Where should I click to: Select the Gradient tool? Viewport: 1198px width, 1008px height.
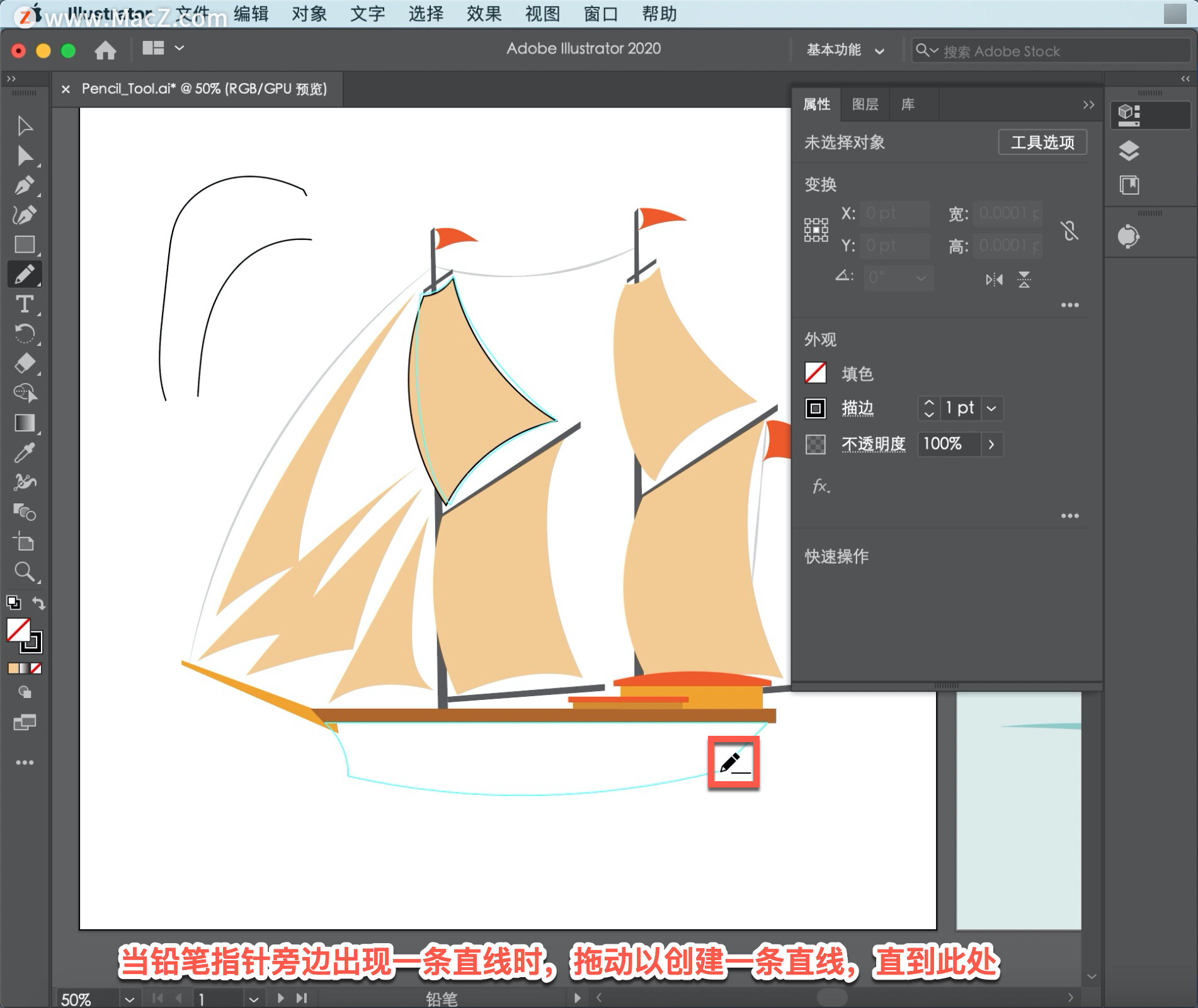coord(25,423)
